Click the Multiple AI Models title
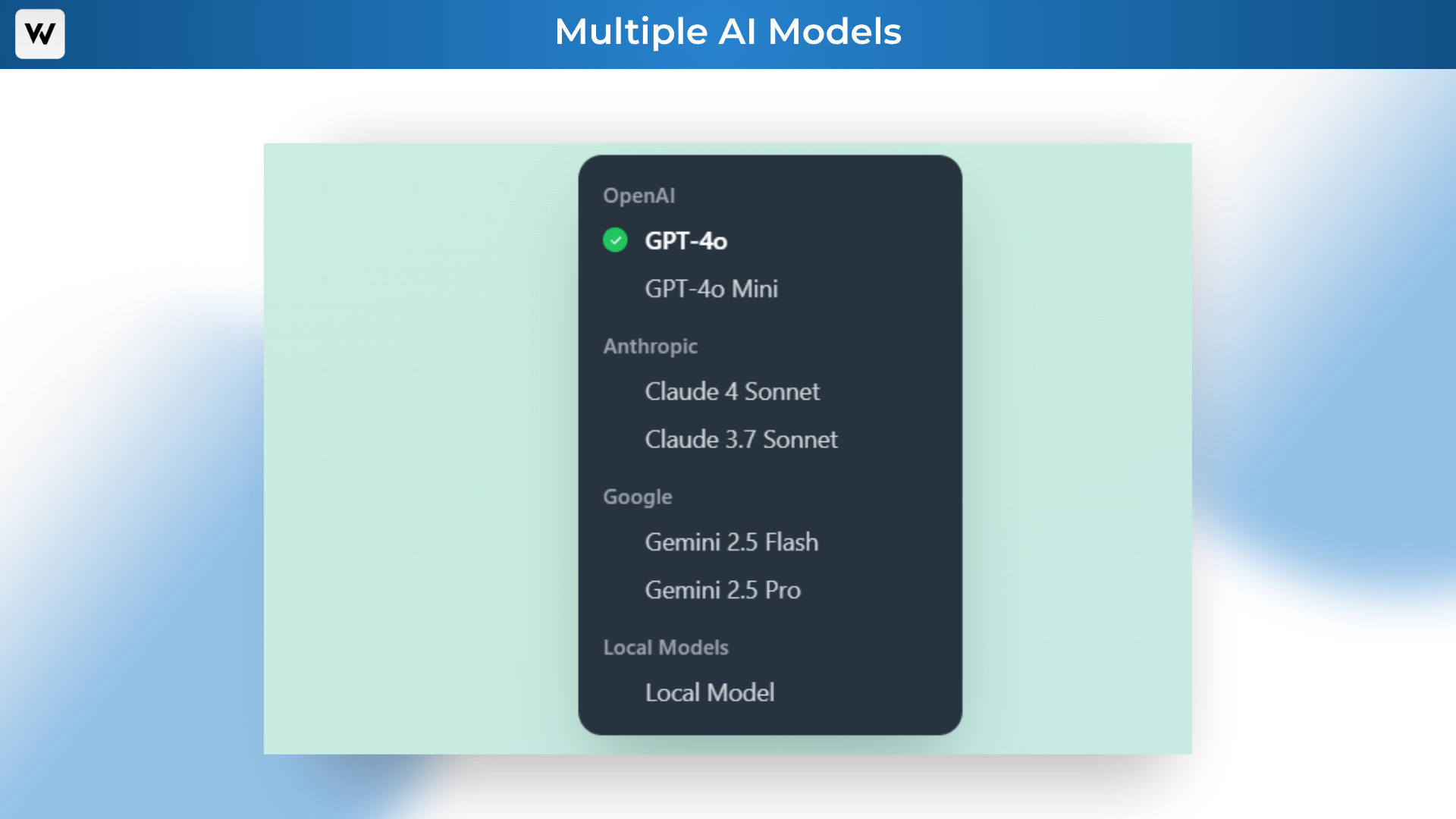Image resolution: width=1456 pixels, height=819 pixels. pos(727,32)
